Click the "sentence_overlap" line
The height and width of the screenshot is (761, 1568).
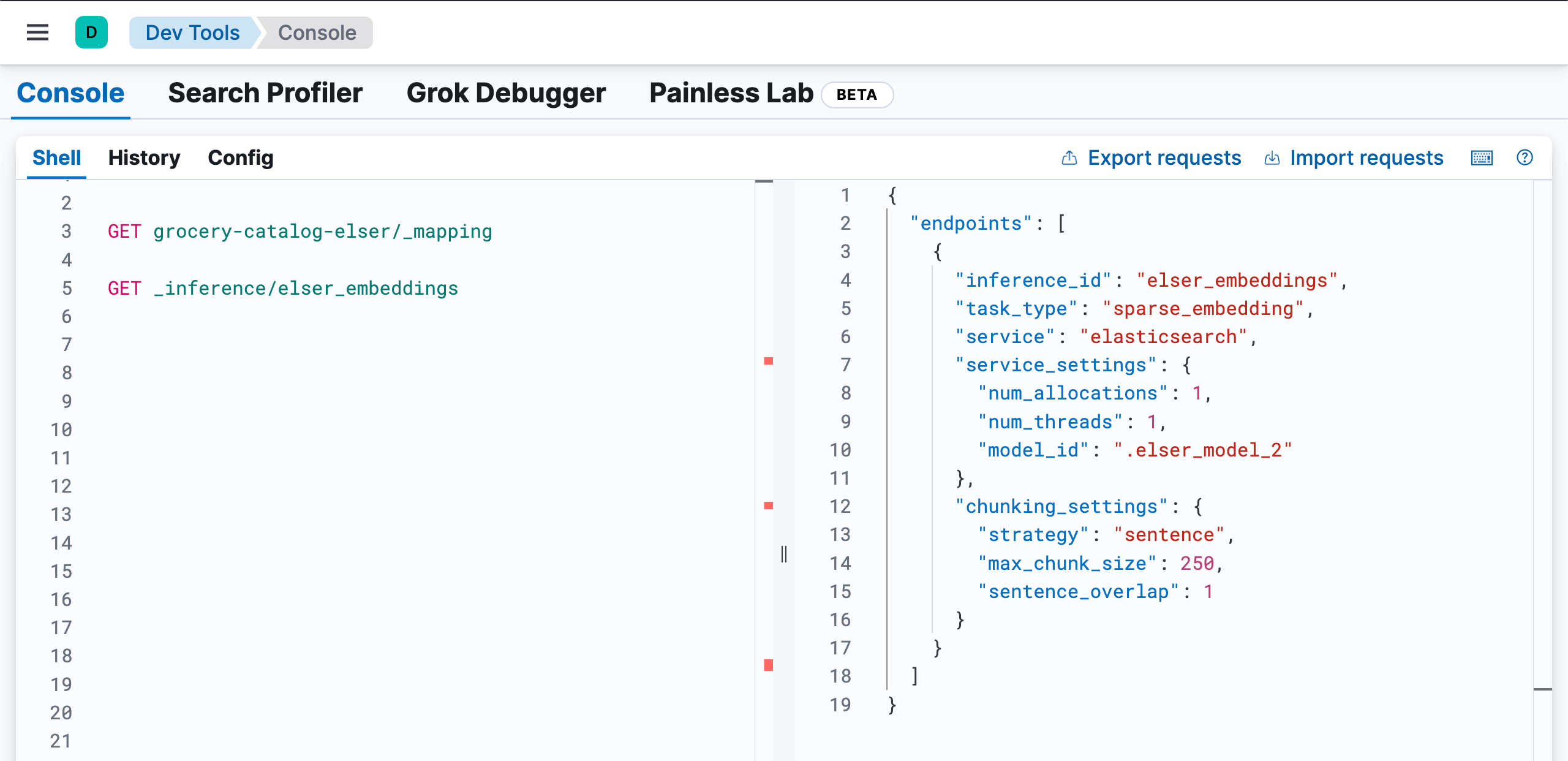pos(1096,592)
